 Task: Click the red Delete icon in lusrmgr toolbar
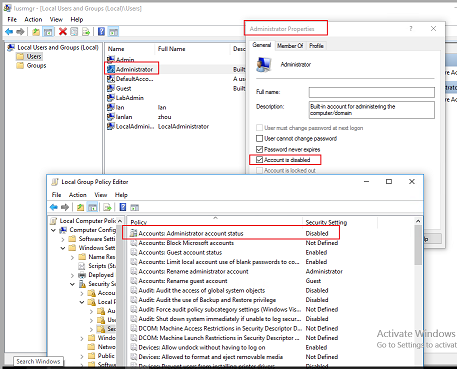click(x=62, y=32)
